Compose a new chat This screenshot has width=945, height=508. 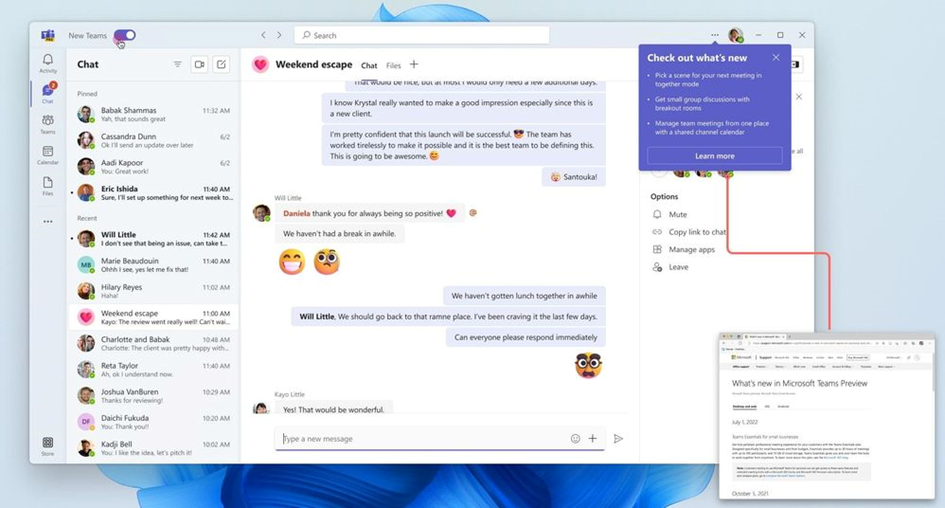point(221,64)
